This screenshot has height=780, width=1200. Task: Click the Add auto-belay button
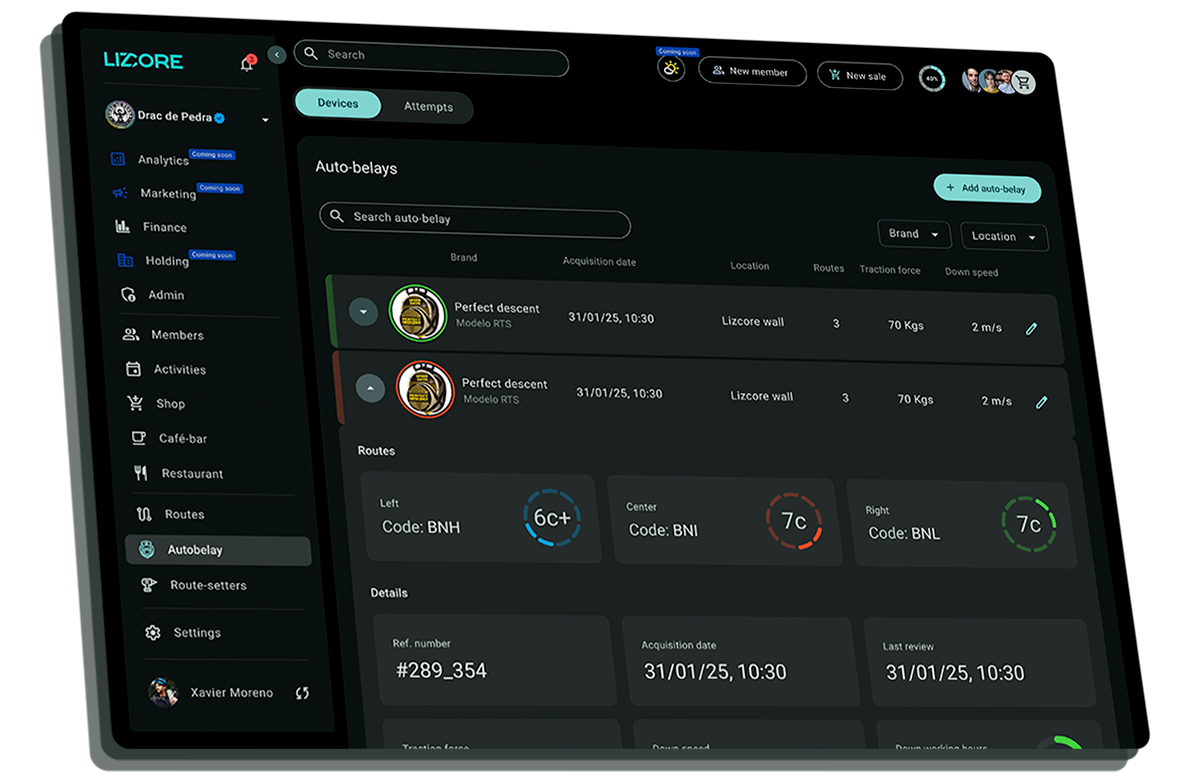tap(986, 188)
